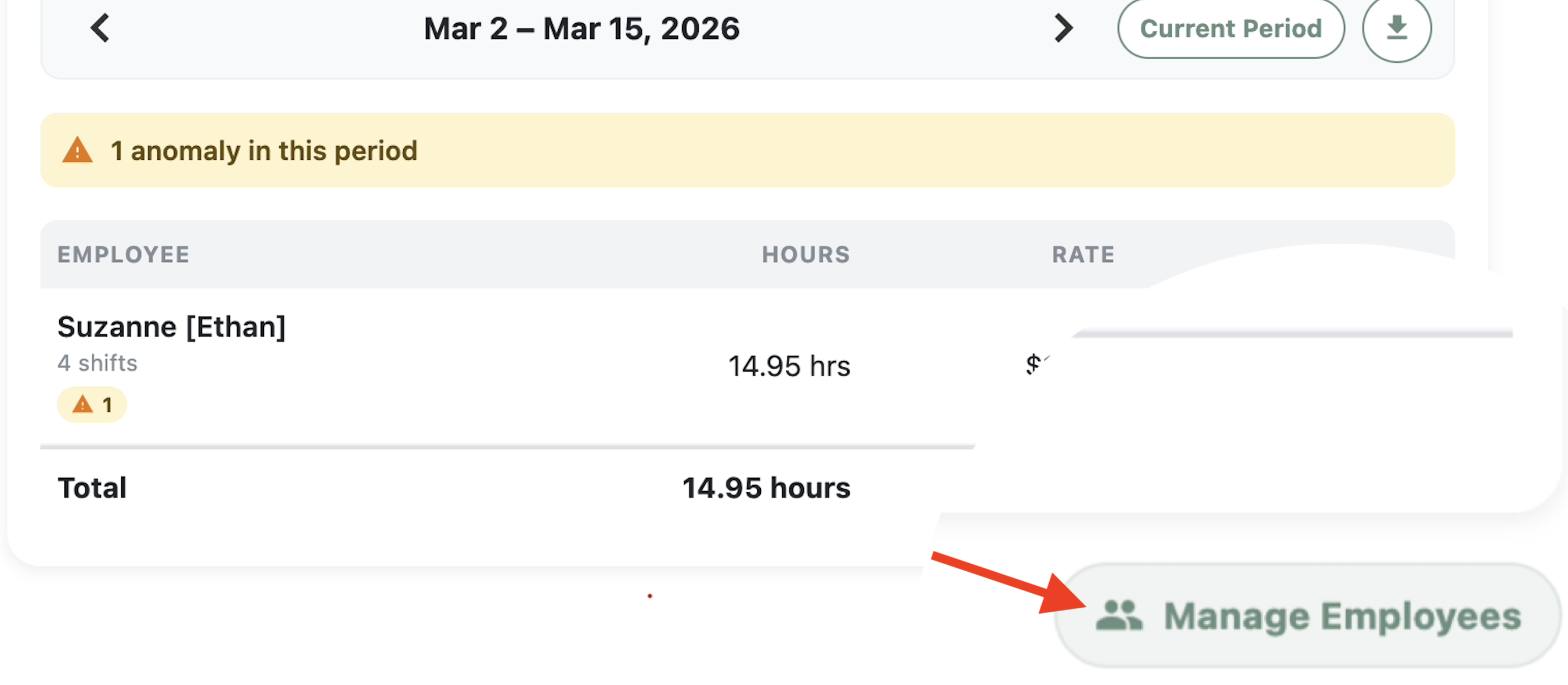Open Manage Employees

pos(1307,615)
